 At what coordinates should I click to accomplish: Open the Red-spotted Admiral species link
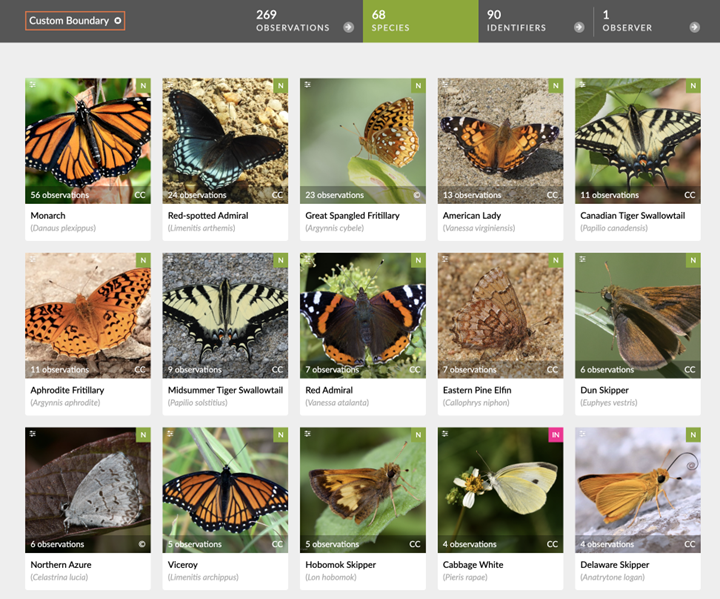tap(208, 216)
